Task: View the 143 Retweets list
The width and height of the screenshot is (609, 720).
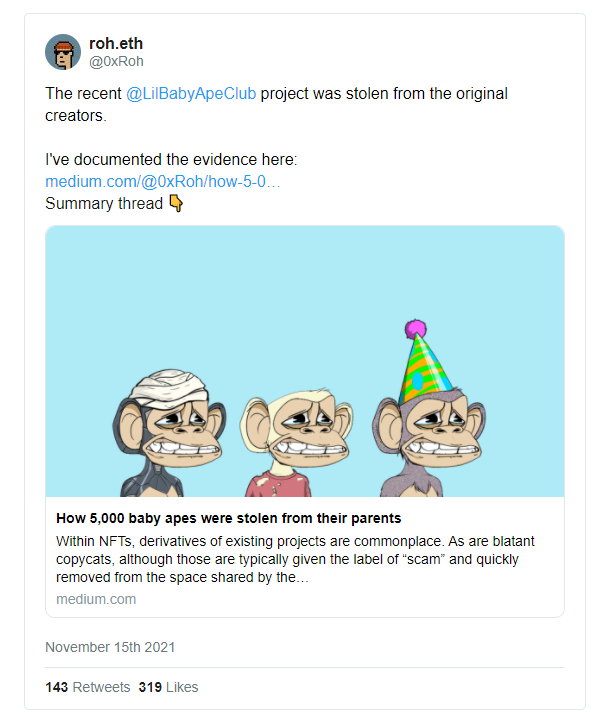Action: point(88,687)
